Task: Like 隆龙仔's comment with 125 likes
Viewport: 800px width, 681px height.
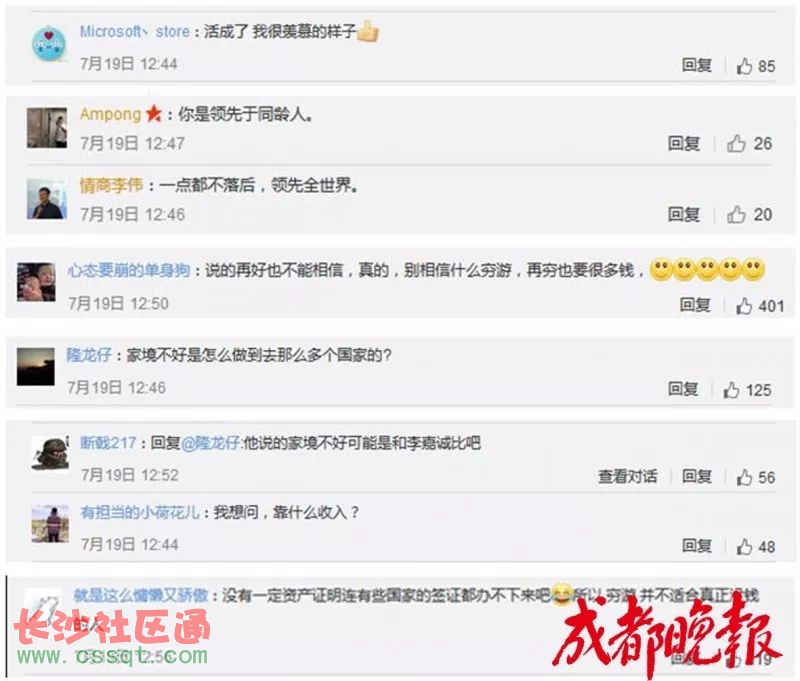Action: tap(747, 390)
